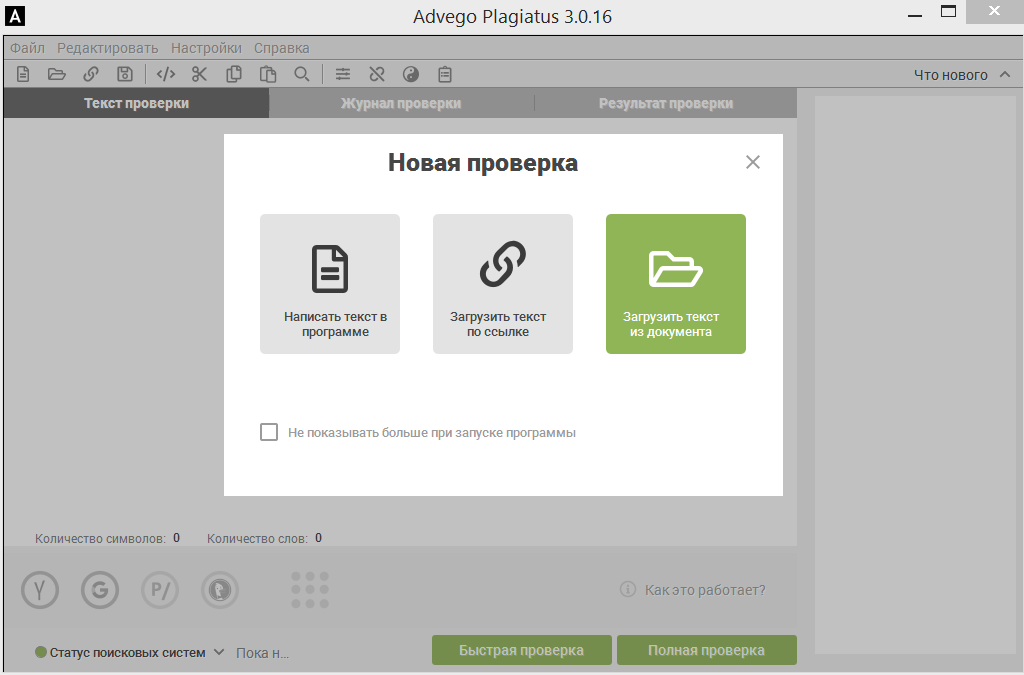Enable 'Не показывать больше при запуске программы'
This screenshot has width=1024, height=675.
coord(268,431)
